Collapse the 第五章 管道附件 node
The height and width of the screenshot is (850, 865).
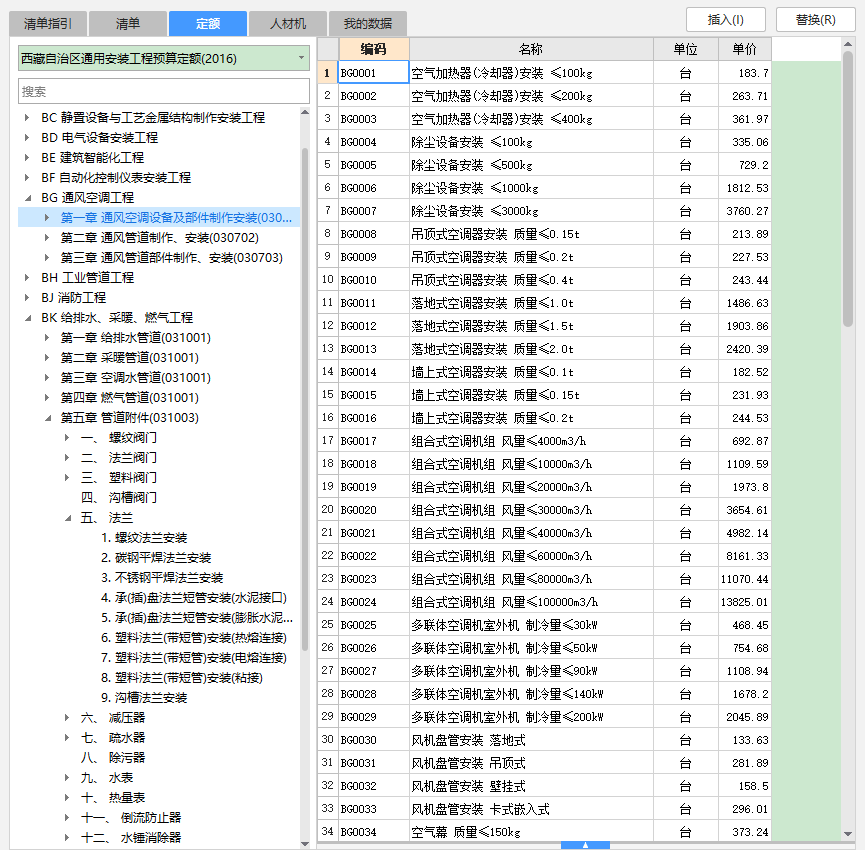[x=47, y=418]
